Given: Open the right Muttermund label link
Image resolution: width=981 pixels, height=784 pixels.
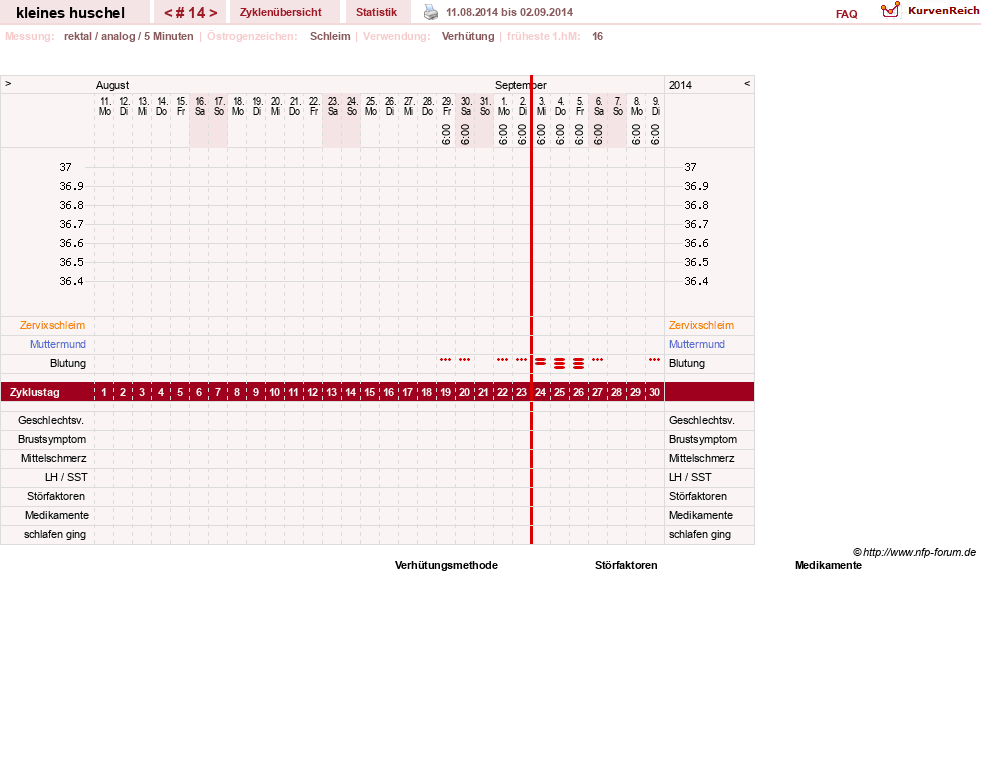Looking at the screenshot, I should (696, 344).
